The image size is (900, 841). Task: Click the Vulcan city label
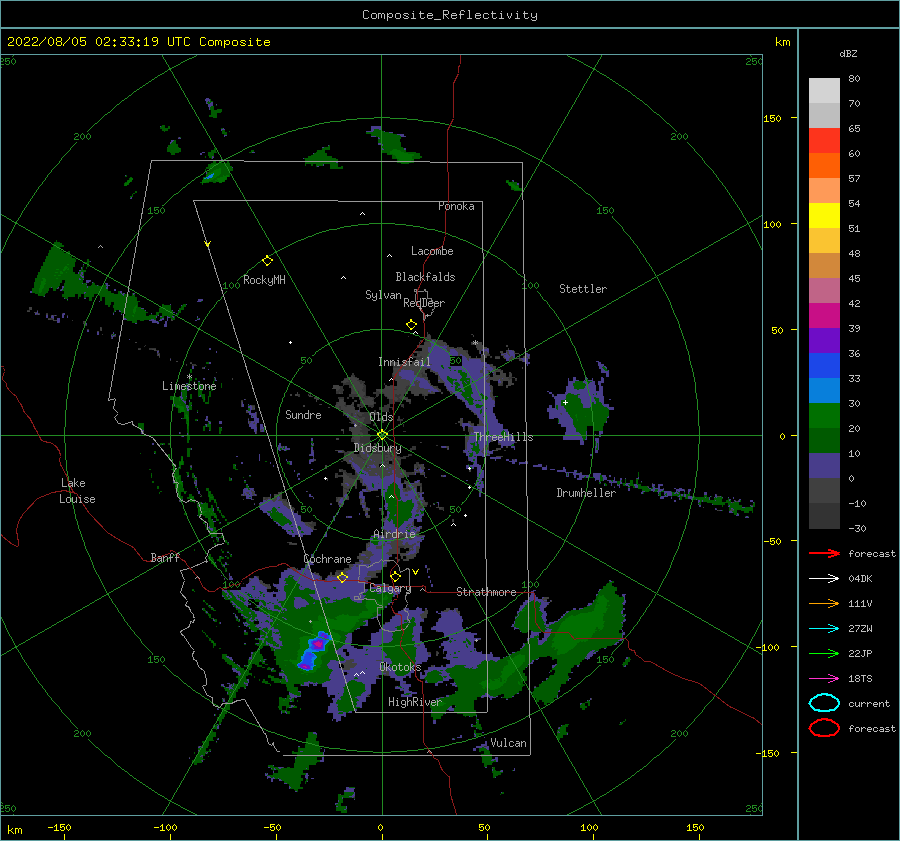coord(508,743)
